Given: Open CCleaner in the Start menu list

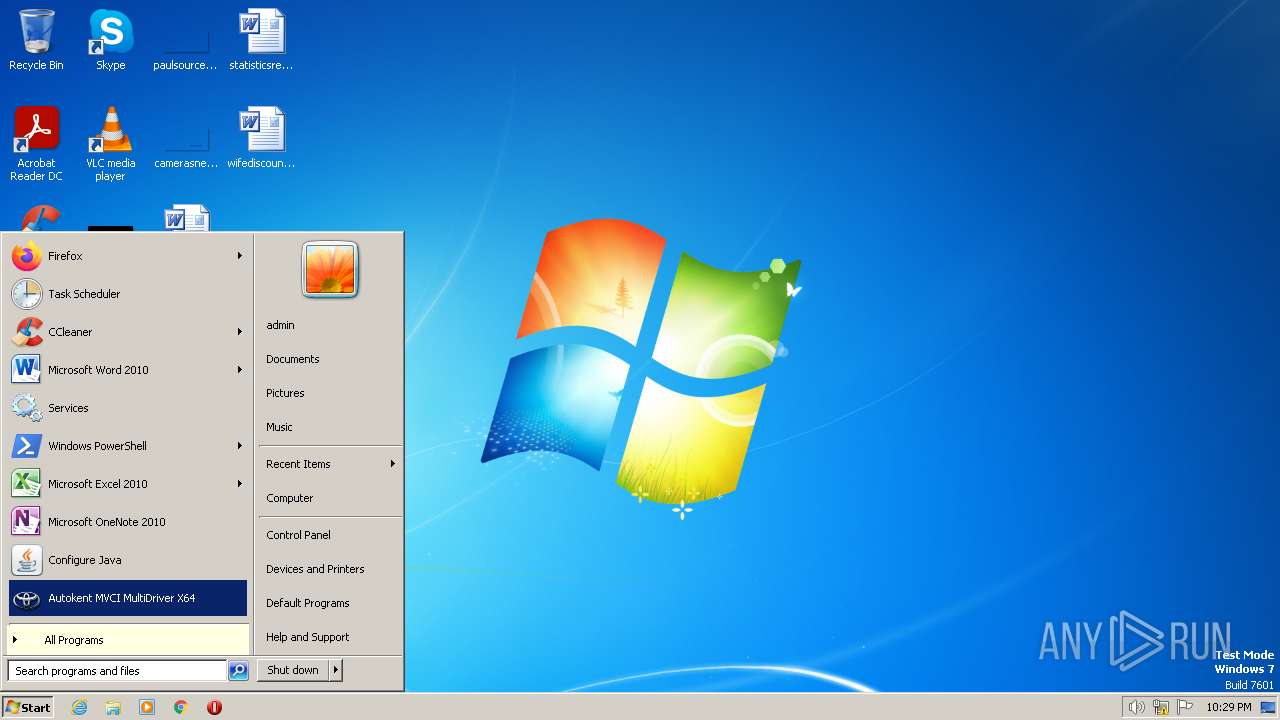Looking at the screenshot, I should [128, 332].
